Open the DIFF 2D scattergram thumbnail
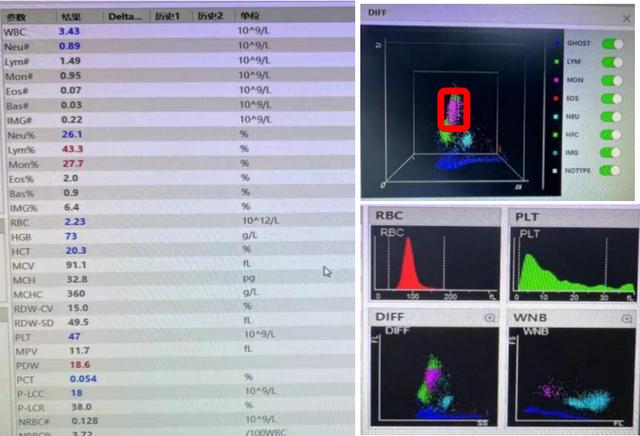This screenshot has width=640, height=436. 434,376
